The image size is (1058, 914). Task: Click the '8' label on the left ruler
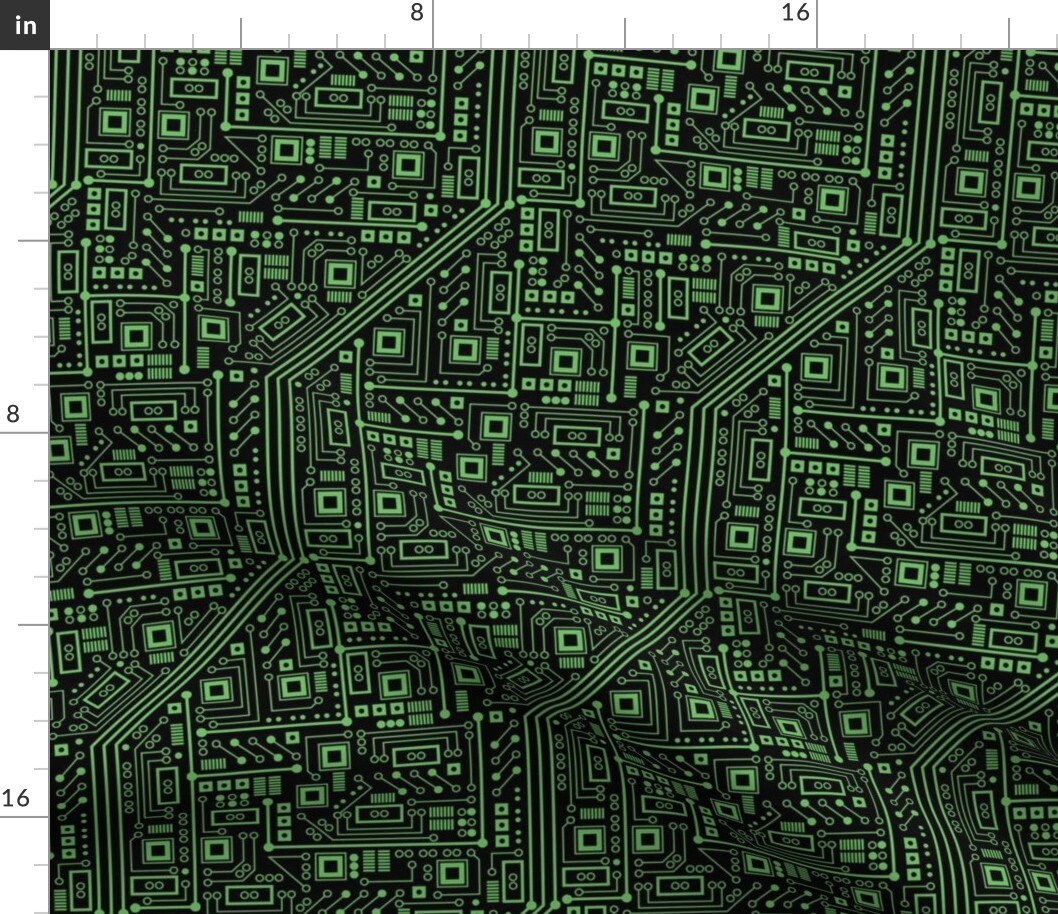pos(11,413)
